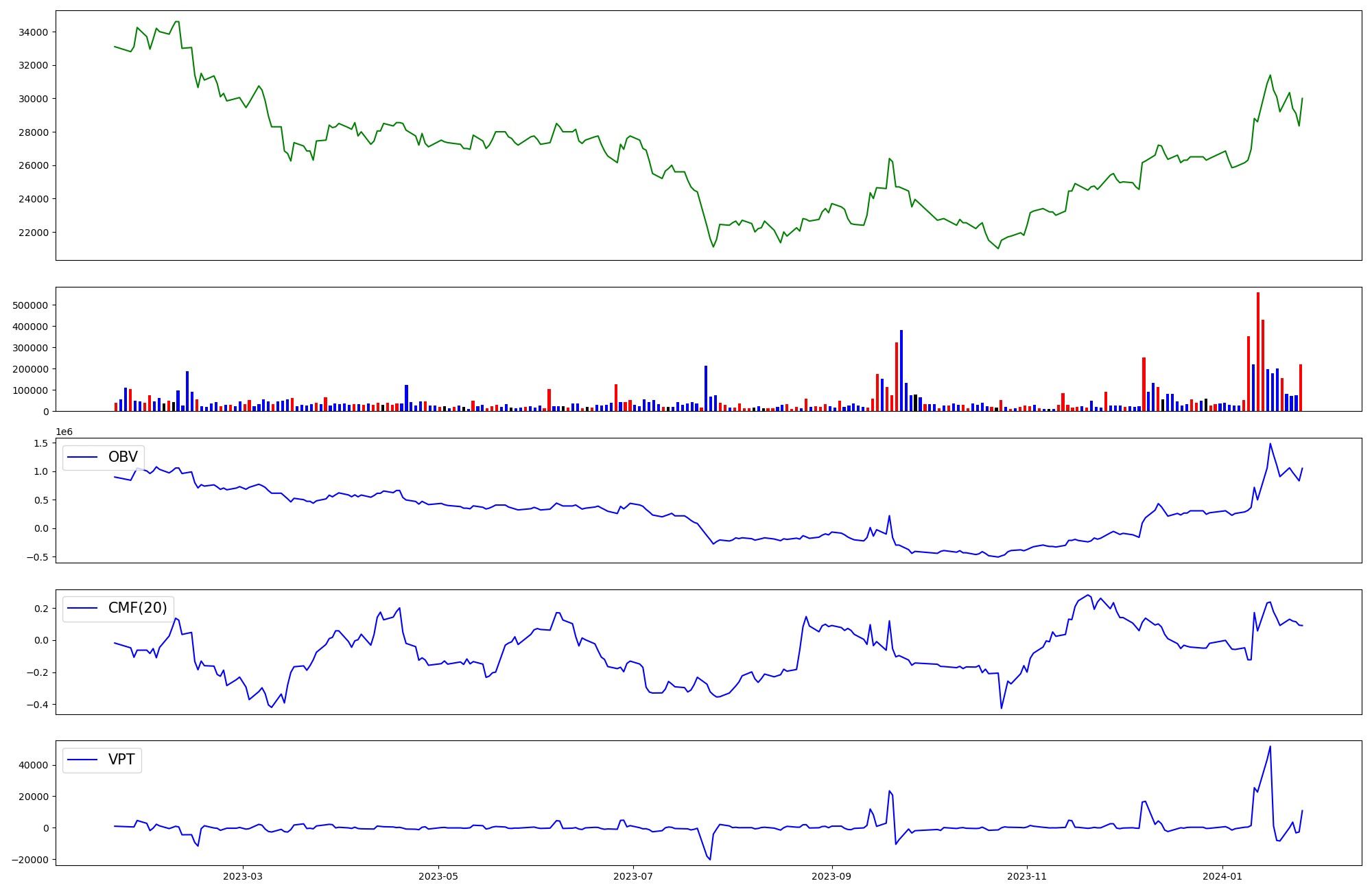Click the tallest blue volume bar near 2023-09
The width and height of the screenshot is (1372, 892).
click(901, 371)
